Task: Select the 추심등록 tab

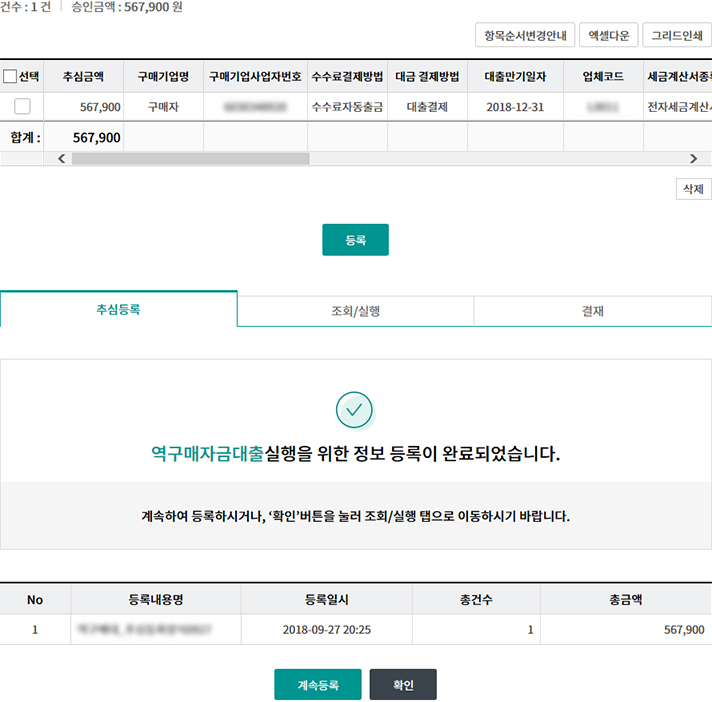Action: pyautogui.click(x=118, y=310)
